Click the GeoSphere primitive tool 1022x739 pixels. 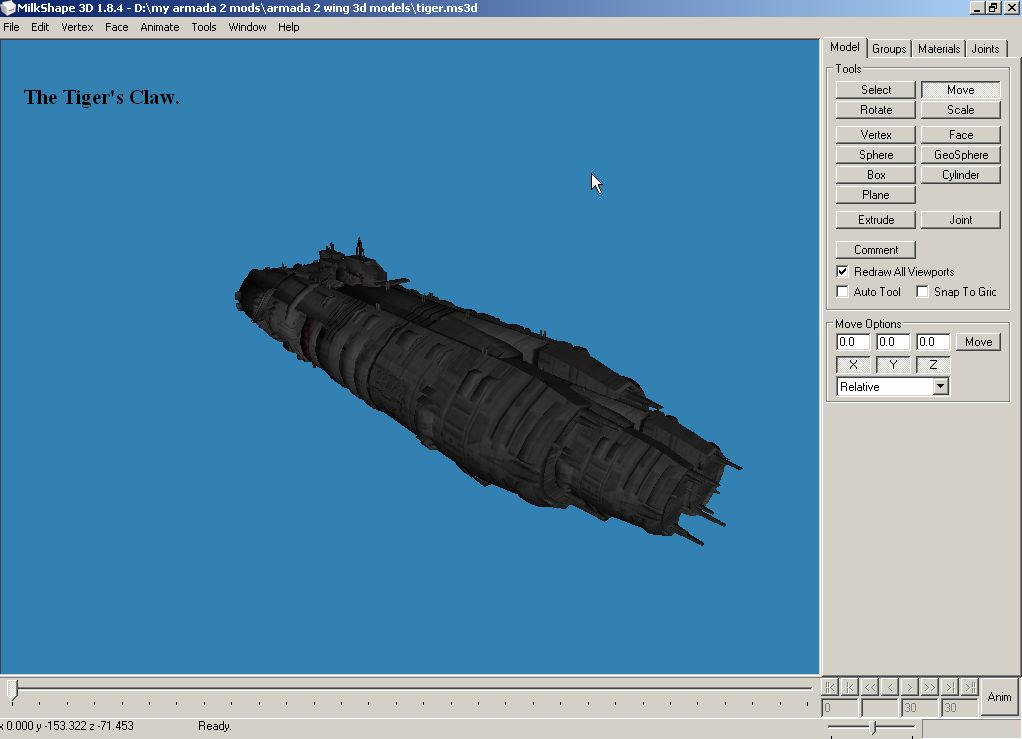tap(960, 155)
